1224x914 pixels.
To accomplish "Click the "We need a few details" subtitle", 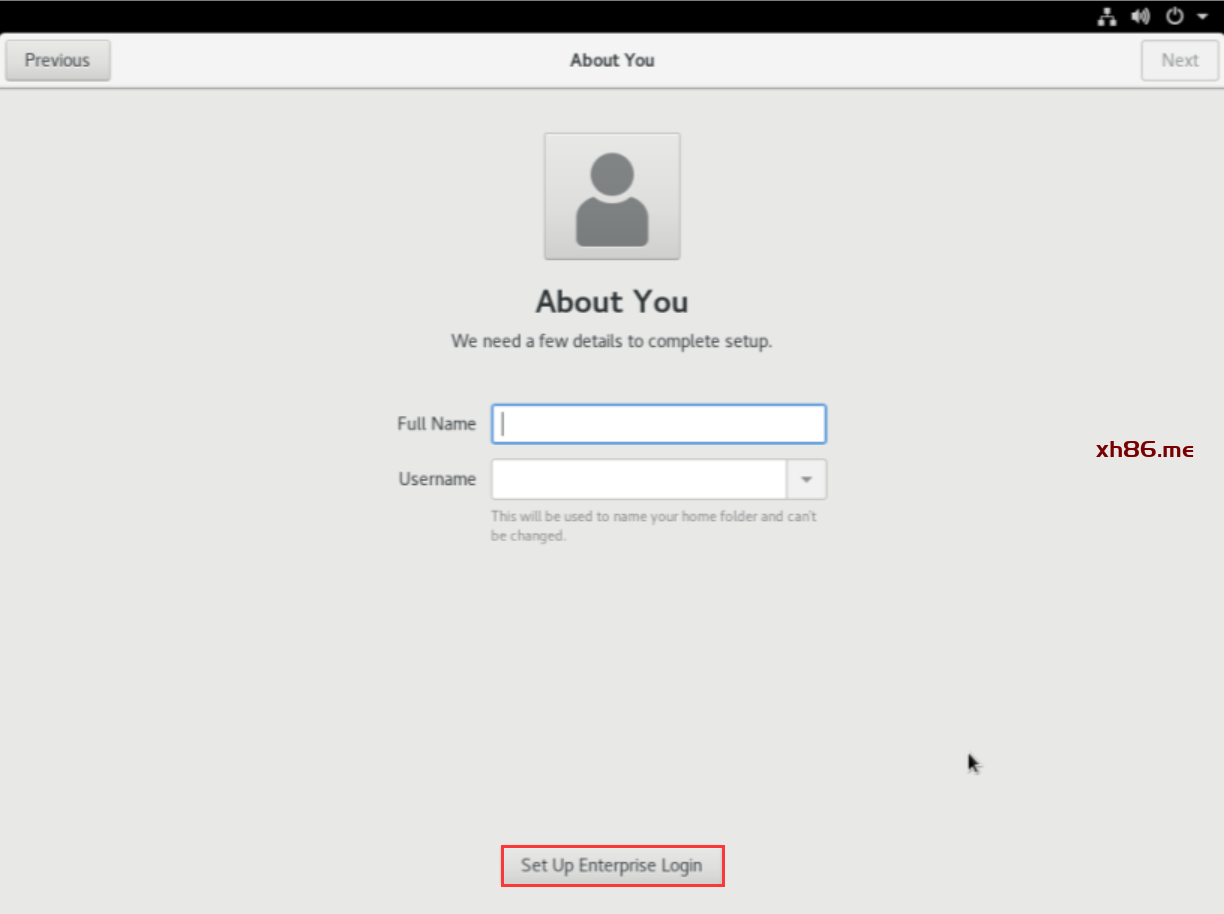I will pos(612,341).
